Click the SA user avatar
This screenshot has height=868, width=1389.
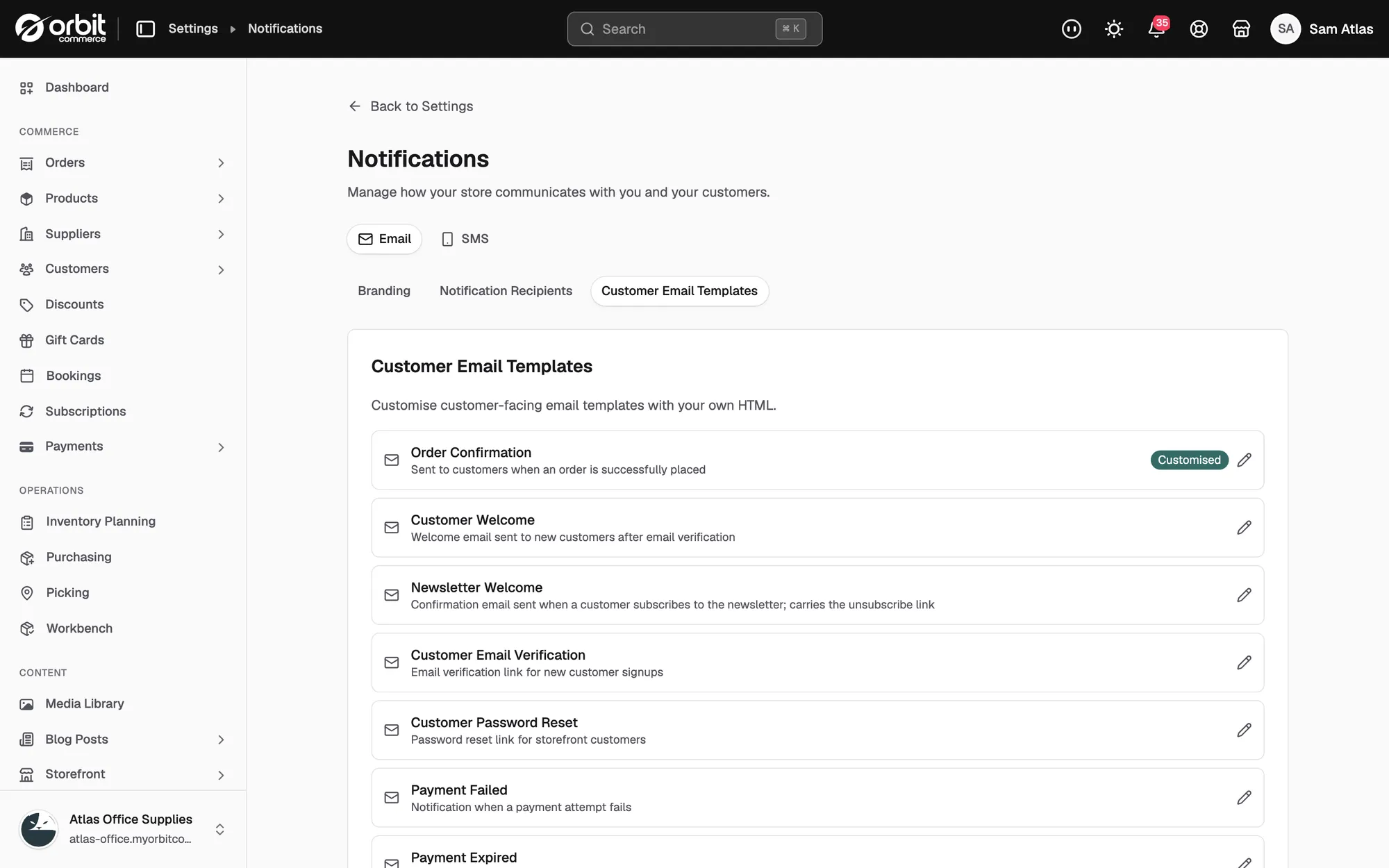1286,28
